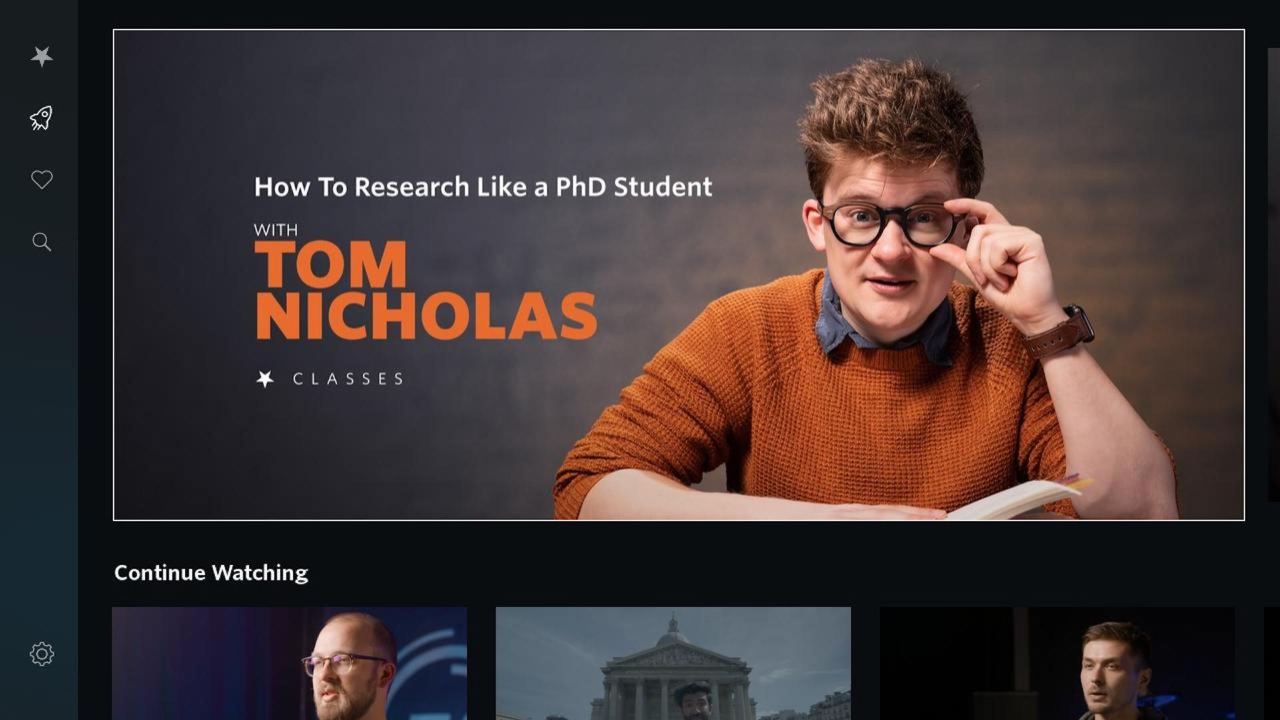Click the CLASSES label in the banner
1280x720 pixels.
pos(348,379)
